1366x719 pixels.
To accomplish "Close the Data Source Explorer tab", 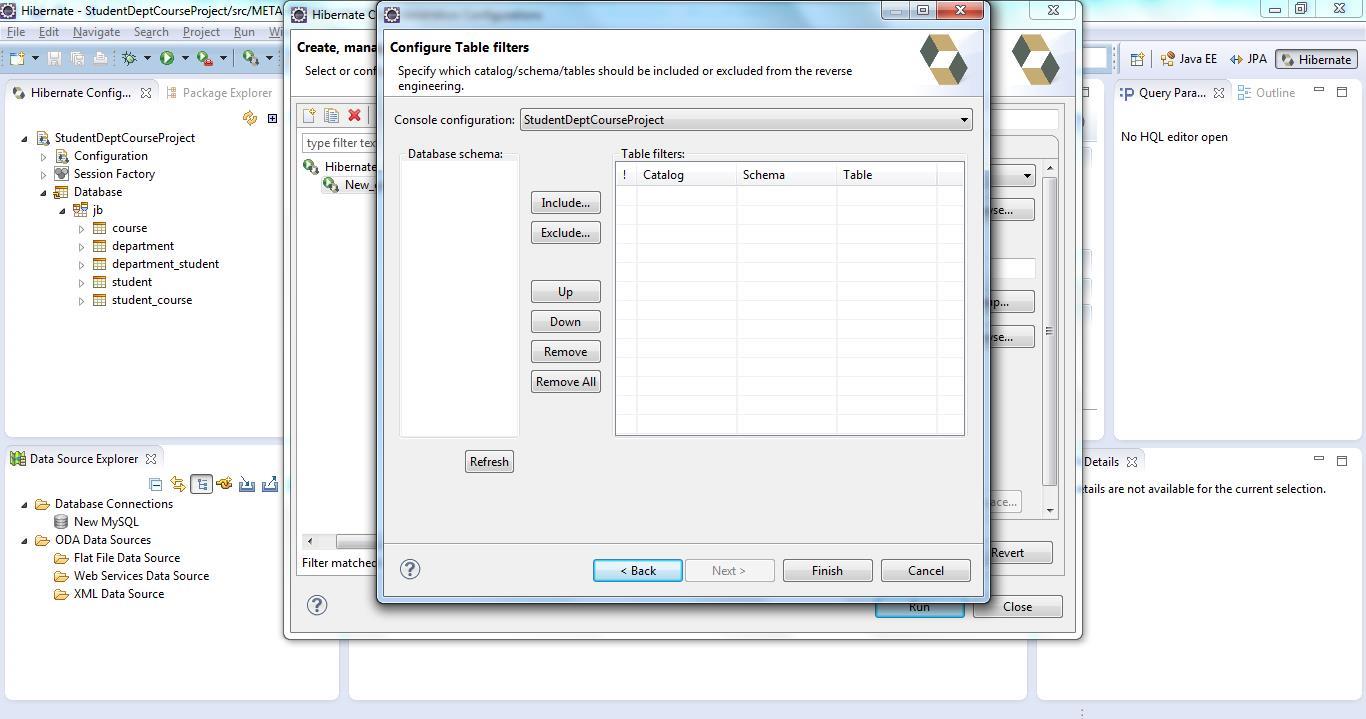I will pos(151,459).
